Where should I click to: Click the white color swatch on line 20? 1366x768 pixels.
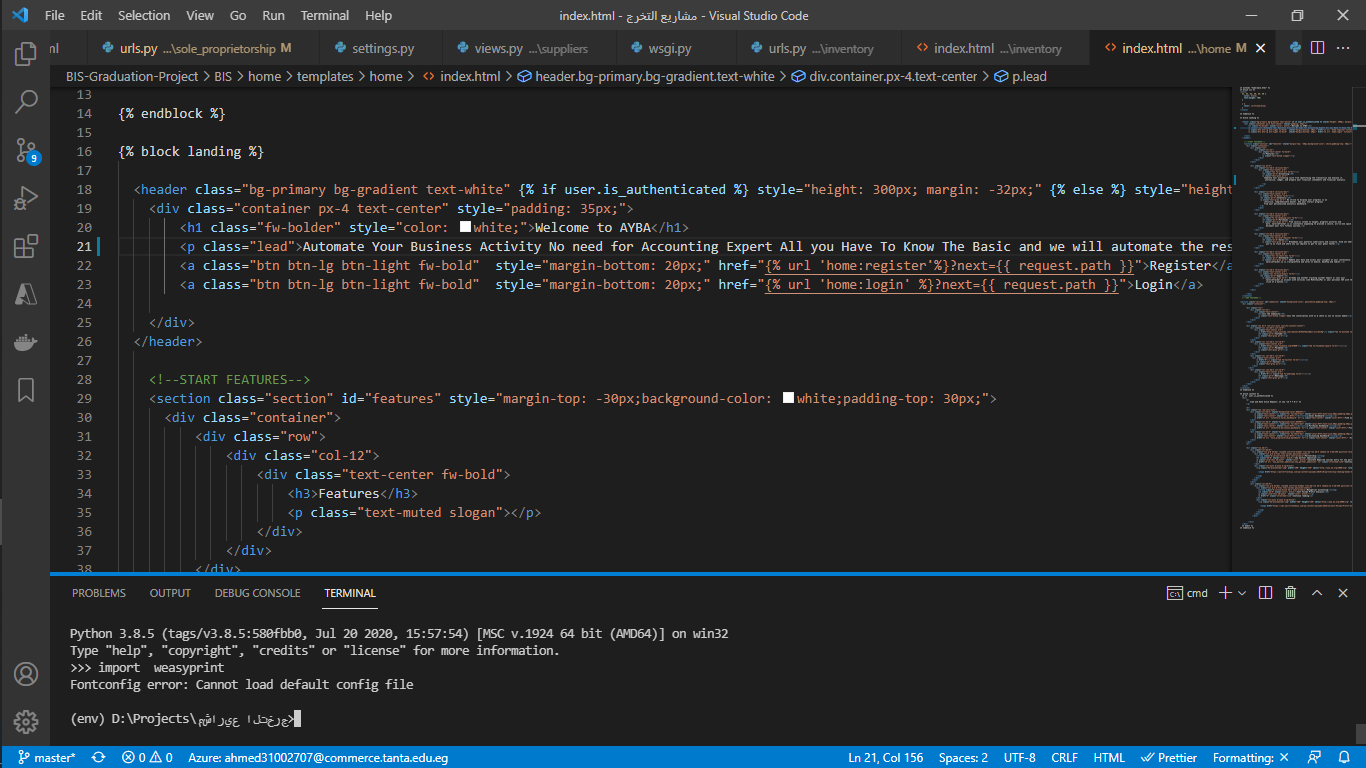(464, 227)
